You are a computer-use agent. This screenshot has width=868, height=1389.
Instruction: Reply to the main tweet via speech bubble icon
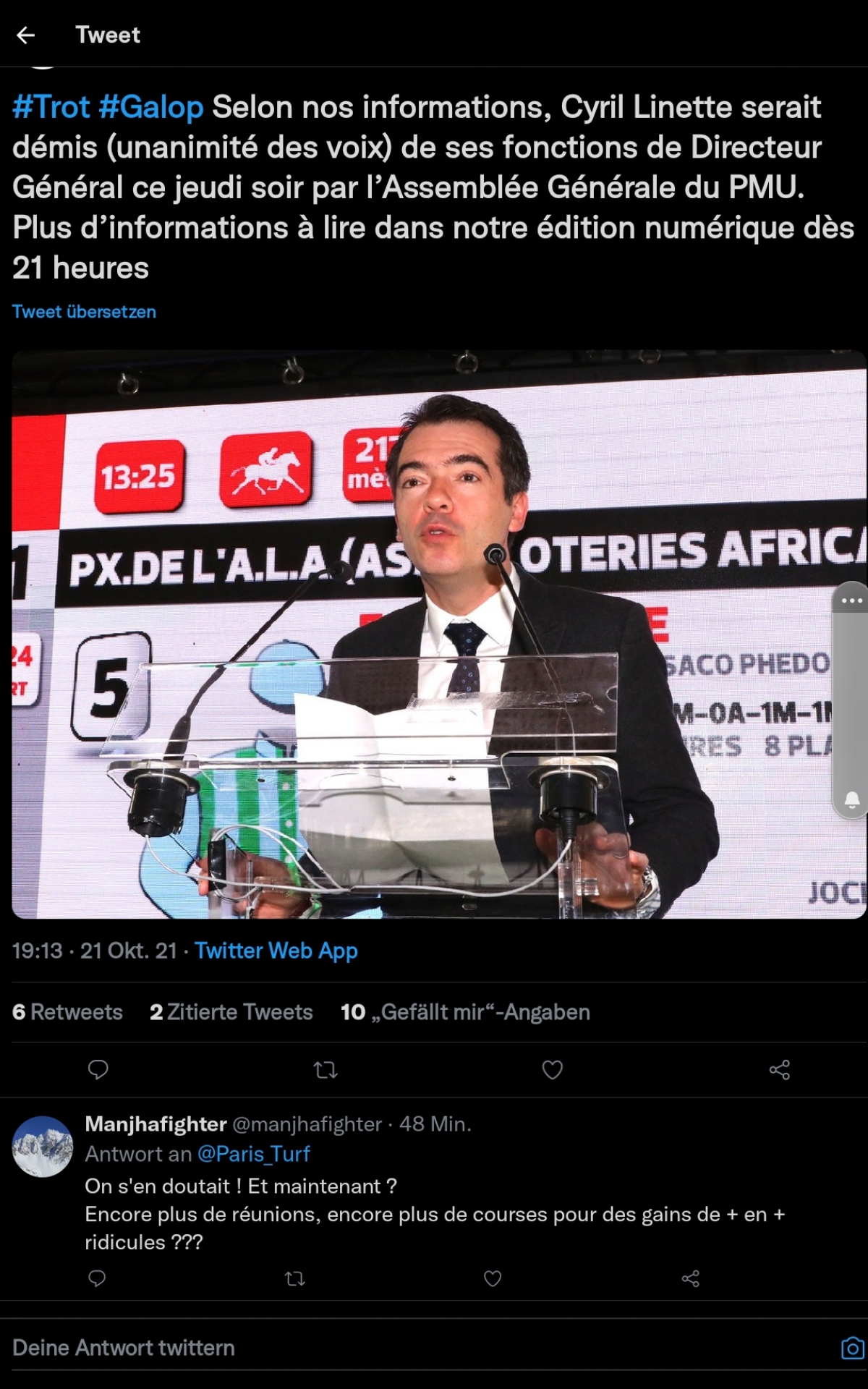[98, 1069]
